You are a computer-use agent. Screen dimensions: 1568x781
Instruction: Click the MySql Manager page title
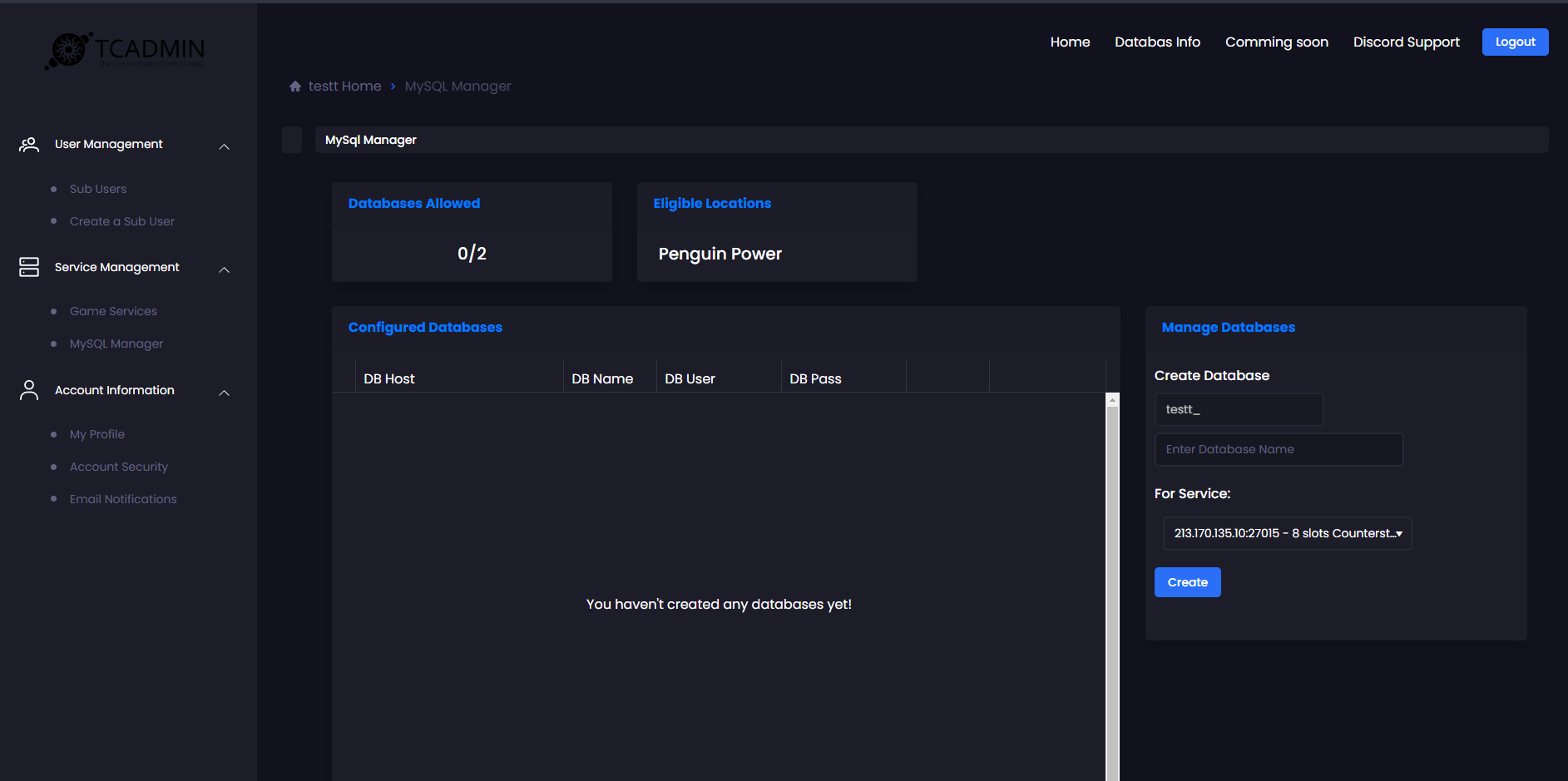[371, 140]
